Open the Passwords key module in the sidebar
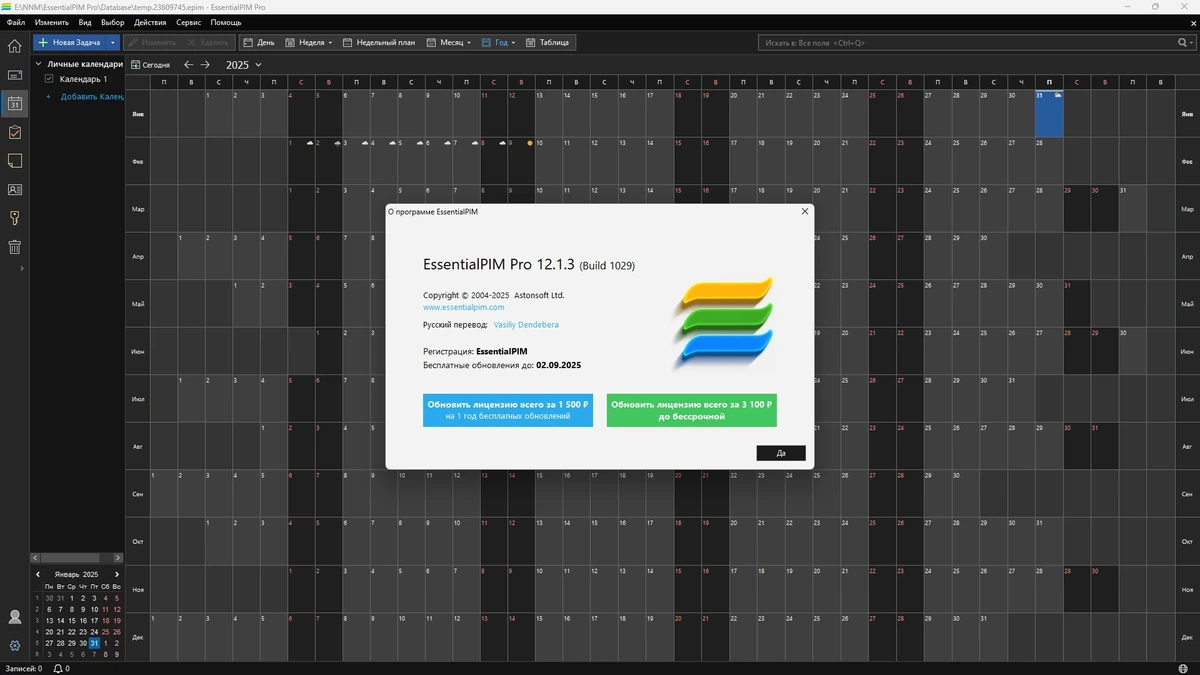Viewport: 1200px width, 675px height. [14, 218]
